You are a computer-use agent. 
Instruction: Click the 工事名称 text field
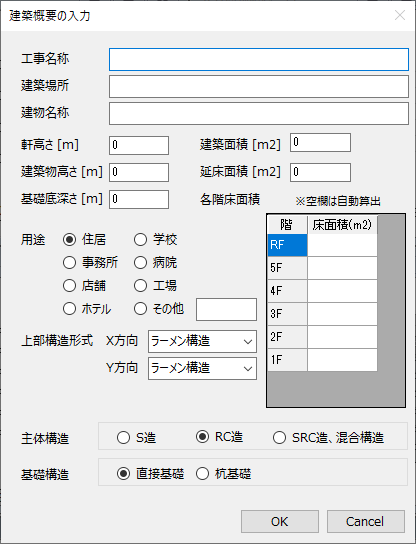coord(259,60)
